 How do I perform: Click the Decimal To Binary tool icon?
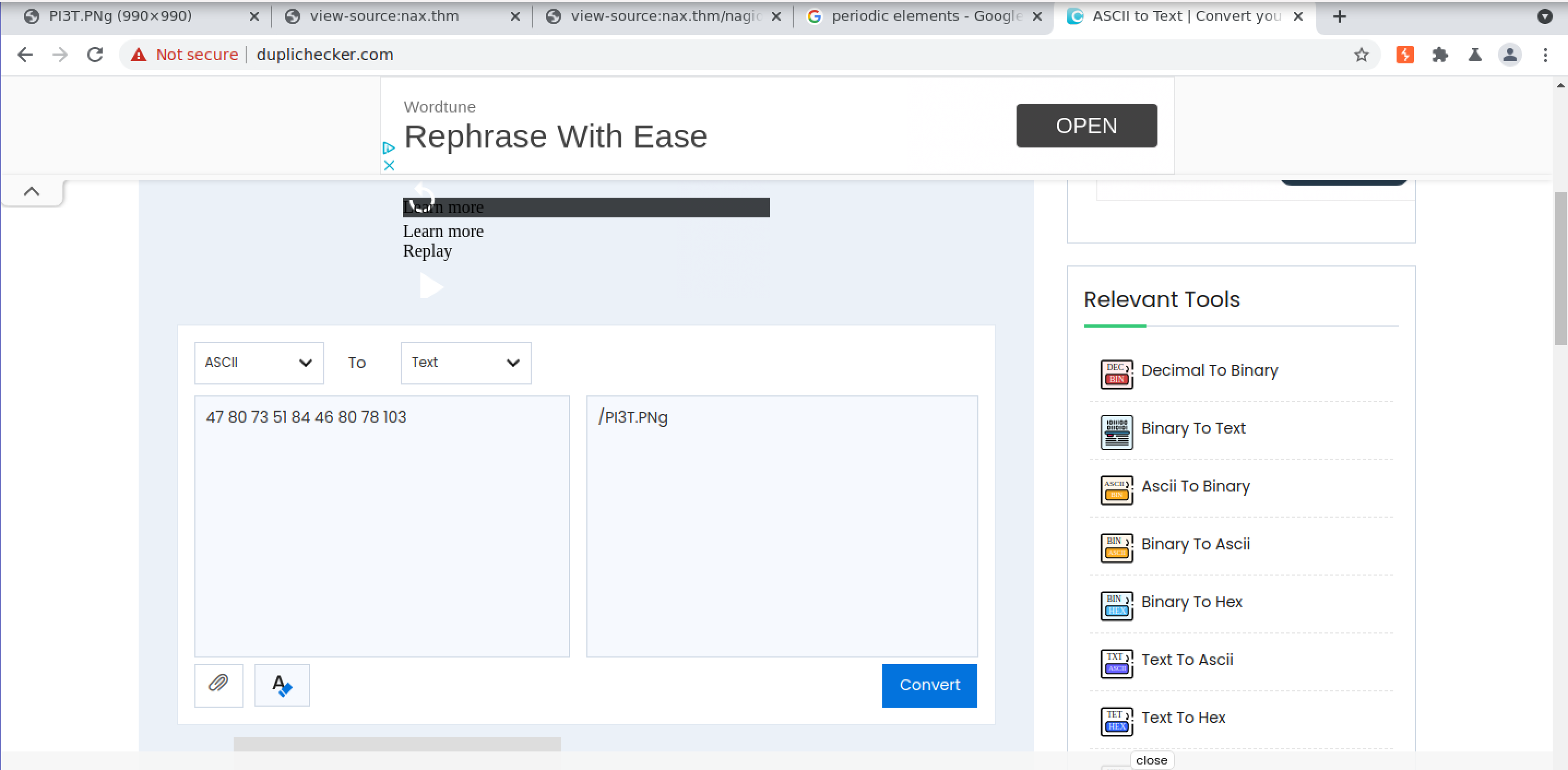[x=1116, y=373]
